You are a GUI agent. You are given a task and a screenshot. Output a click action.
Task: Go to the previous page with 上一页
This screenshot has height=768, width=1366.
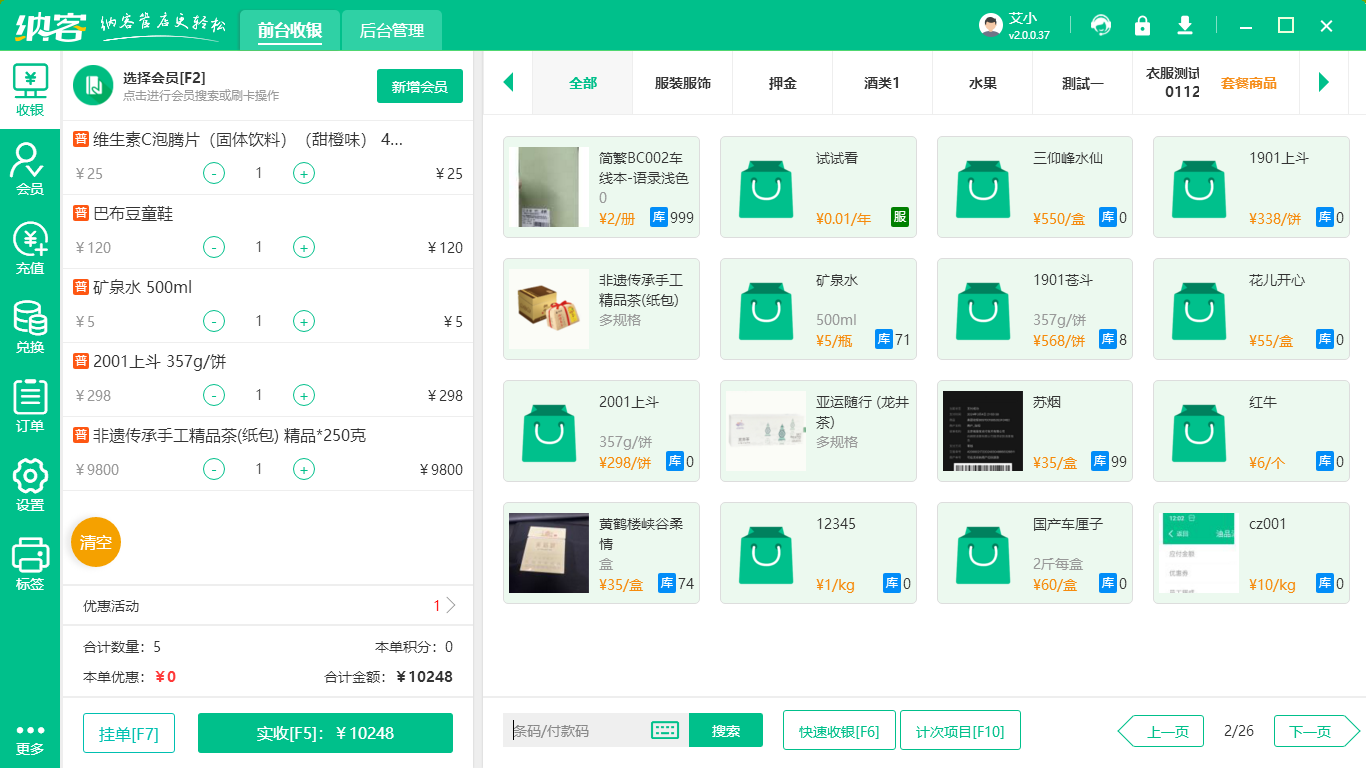1161,731
